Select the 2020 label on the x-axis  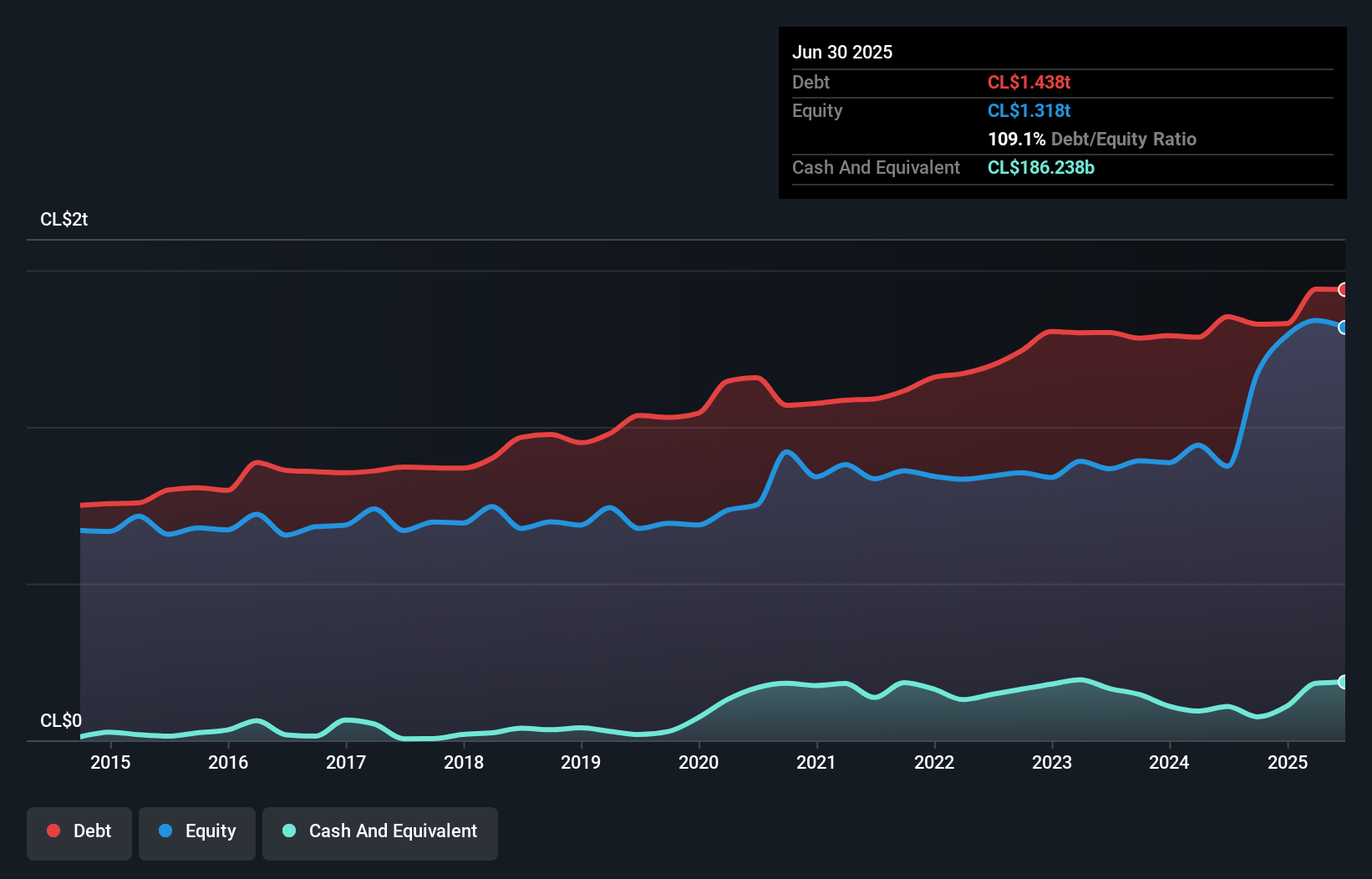point(699,762)
